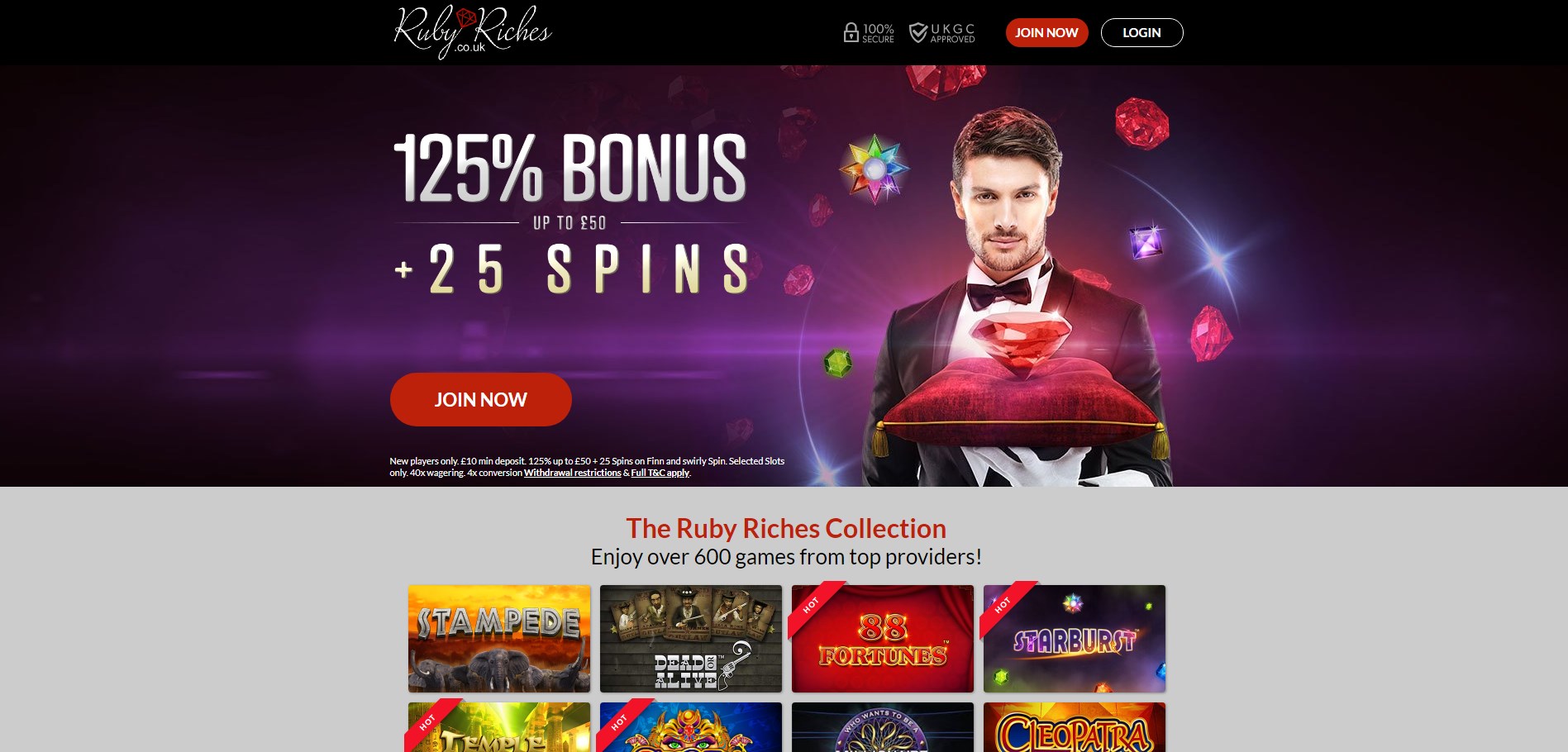Click the large Join Now banner button
The height and width of the screenshot is (752, 1568).
pyautogui.click(x=480, y=399)
